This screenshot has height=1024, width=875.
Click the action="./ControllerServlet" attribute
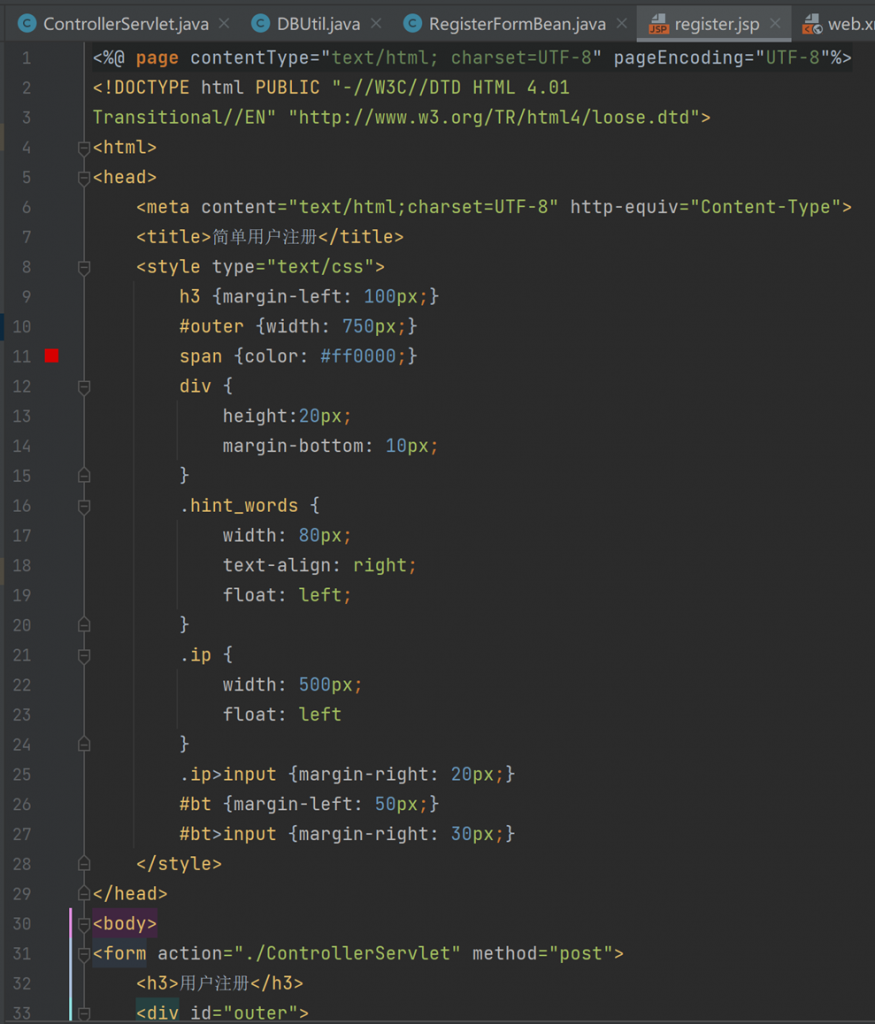pos(309,954)
